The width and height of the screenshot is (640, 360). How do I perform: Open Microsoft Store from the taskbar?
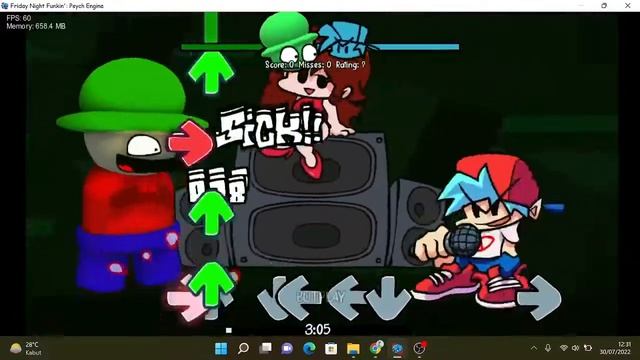(x=331, y=349)
